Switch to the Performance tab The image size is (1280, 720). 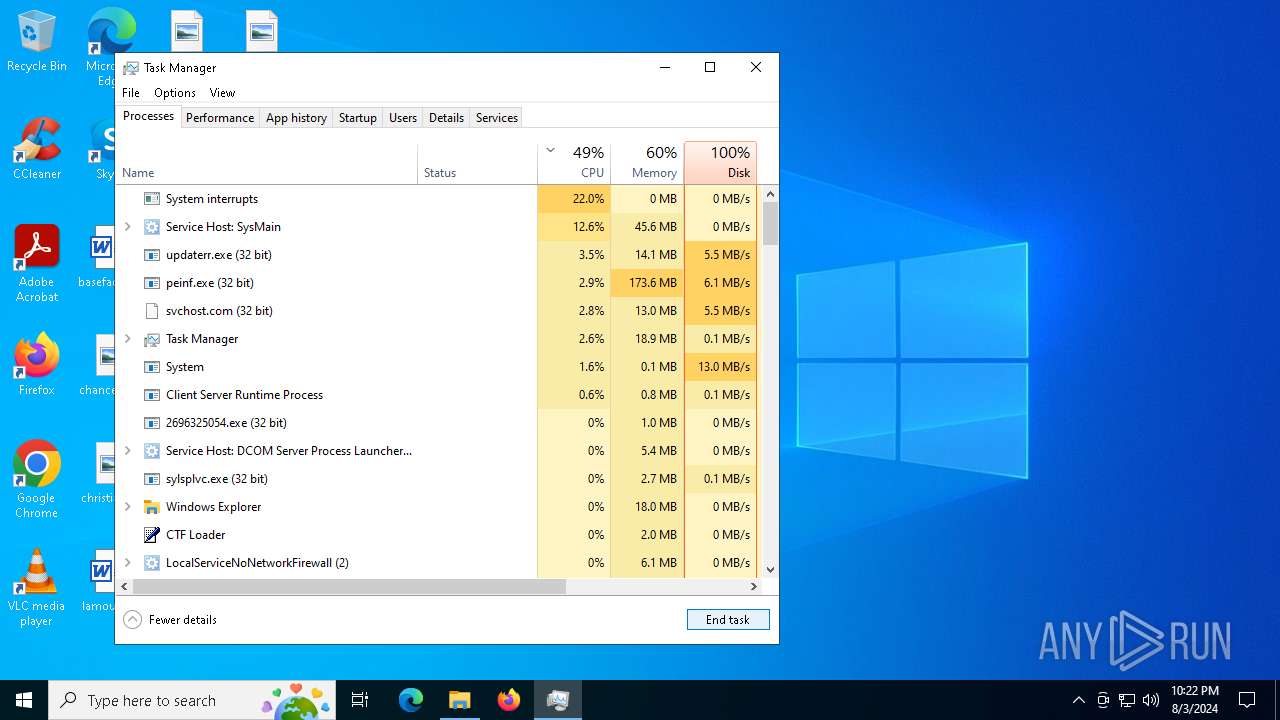pyautogui.click(x=220, y=118)
